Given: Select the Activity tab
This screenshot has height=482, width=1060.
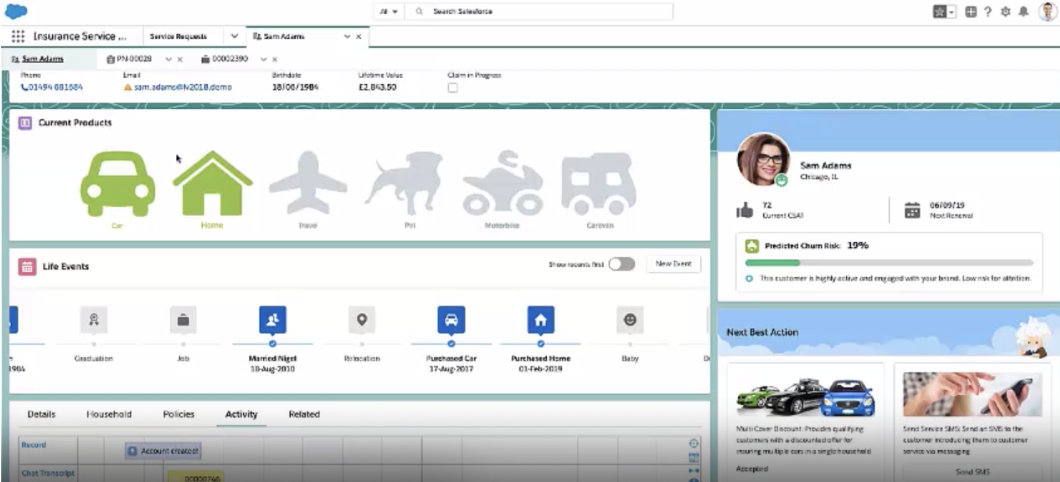Looking at the screenshot, I should (241, 414).
